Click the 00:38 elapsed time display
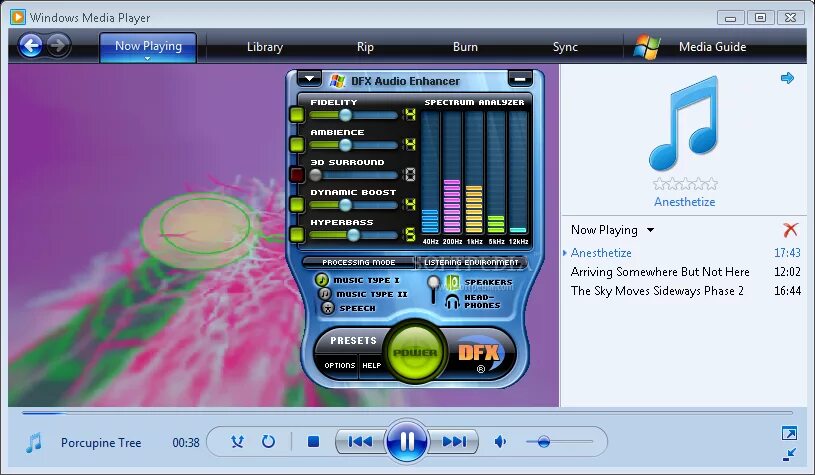The height and width of the screenshot is (475, 815). (186, 443)
